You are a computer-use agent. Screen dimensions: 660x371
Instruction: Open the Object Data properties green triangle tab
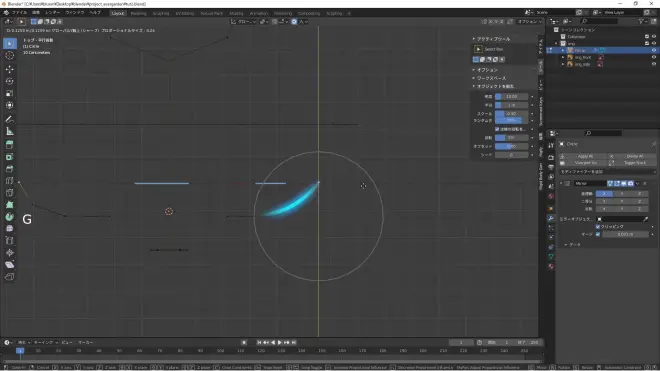(x=551, y=256)
